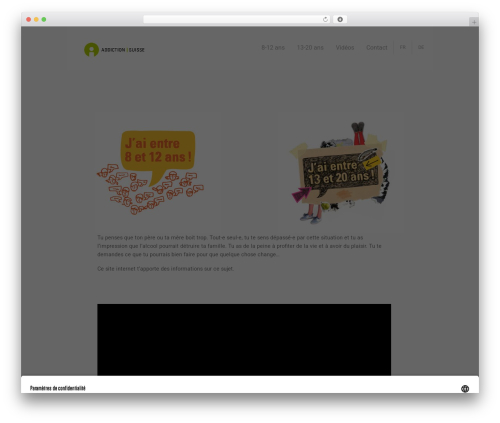Click the Addiction Suisse logo
This screenshot has height=423, width=500.
(114, 50)
